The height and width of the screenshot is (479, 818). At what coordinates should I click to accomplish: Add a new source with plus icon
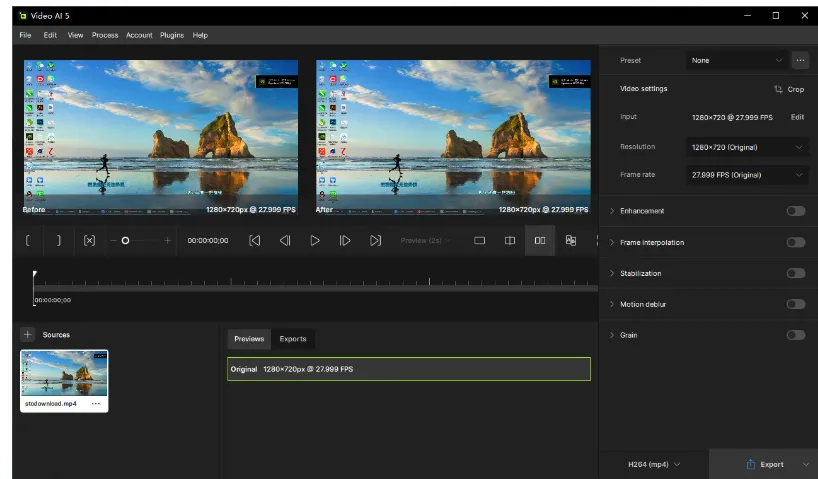click(x=27, y=335)
